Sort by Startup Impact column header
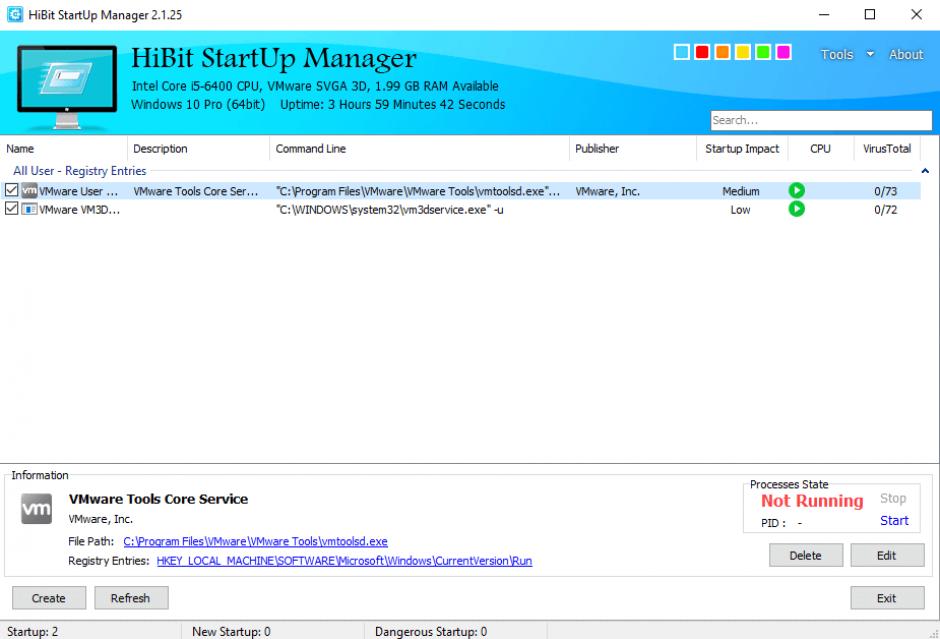 (x=742, y=149)
